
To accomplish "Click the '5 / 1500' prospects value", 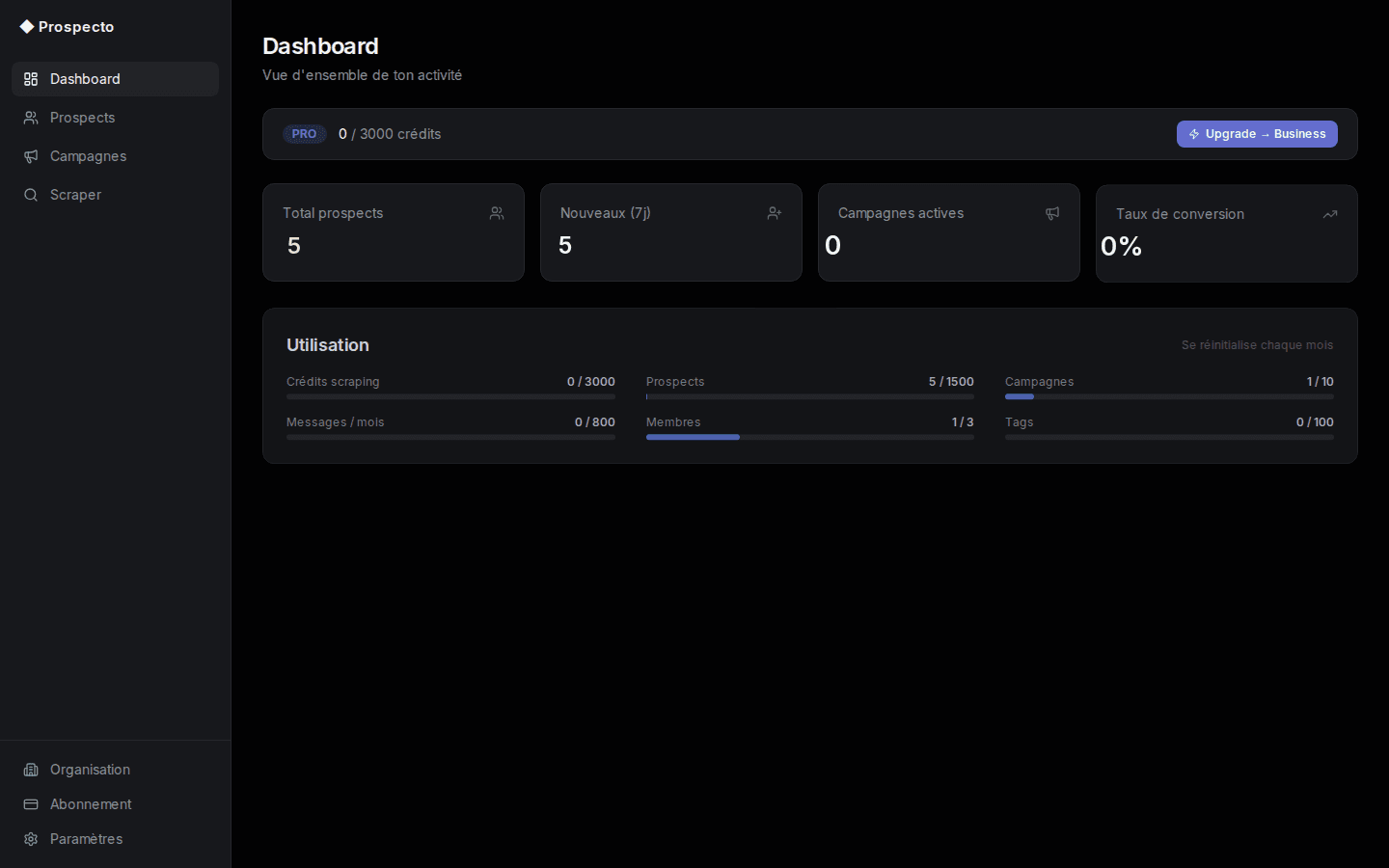I will pos(951,382).
